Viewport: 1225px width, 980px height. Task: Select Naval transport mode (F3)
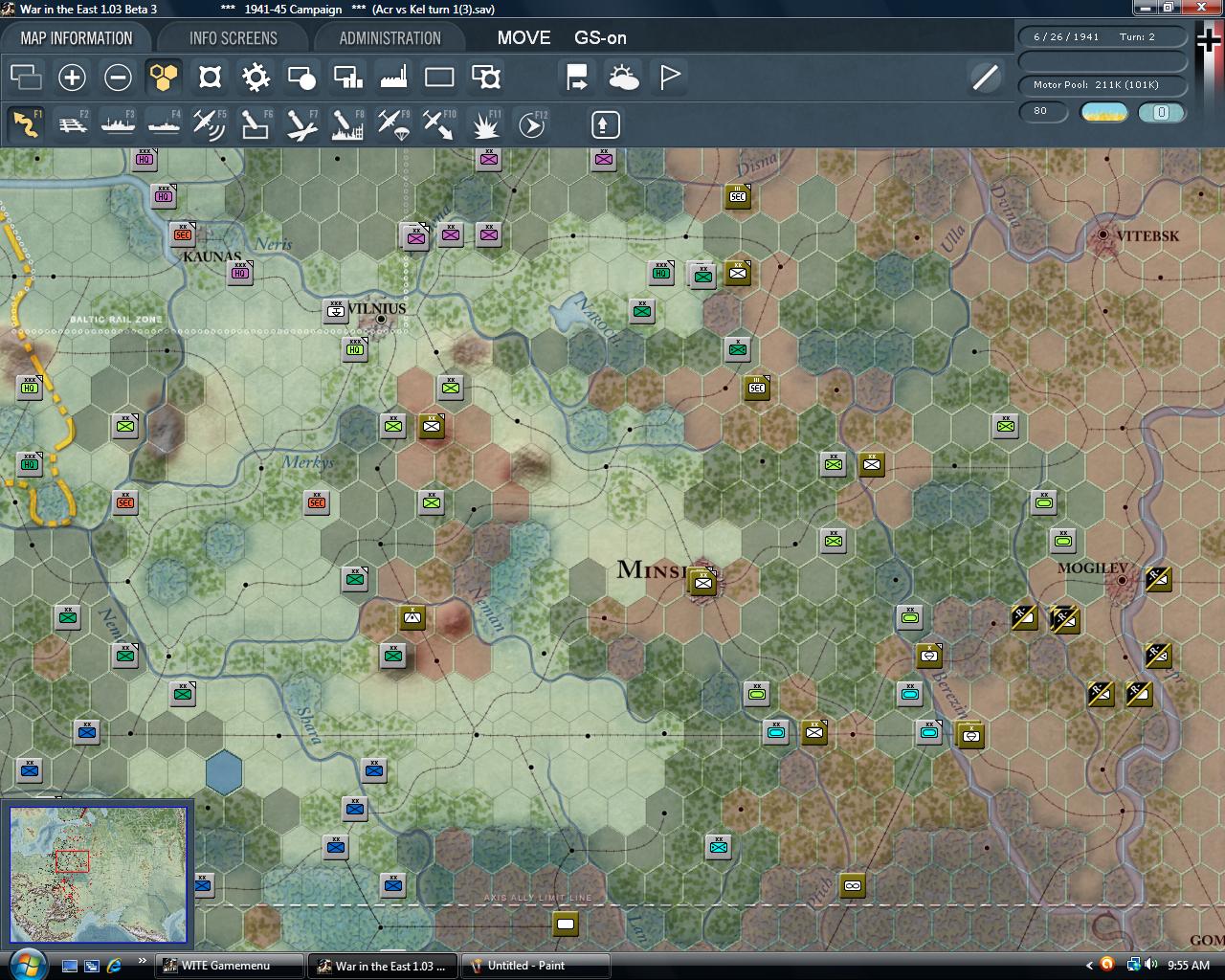(x=119, y=124)
